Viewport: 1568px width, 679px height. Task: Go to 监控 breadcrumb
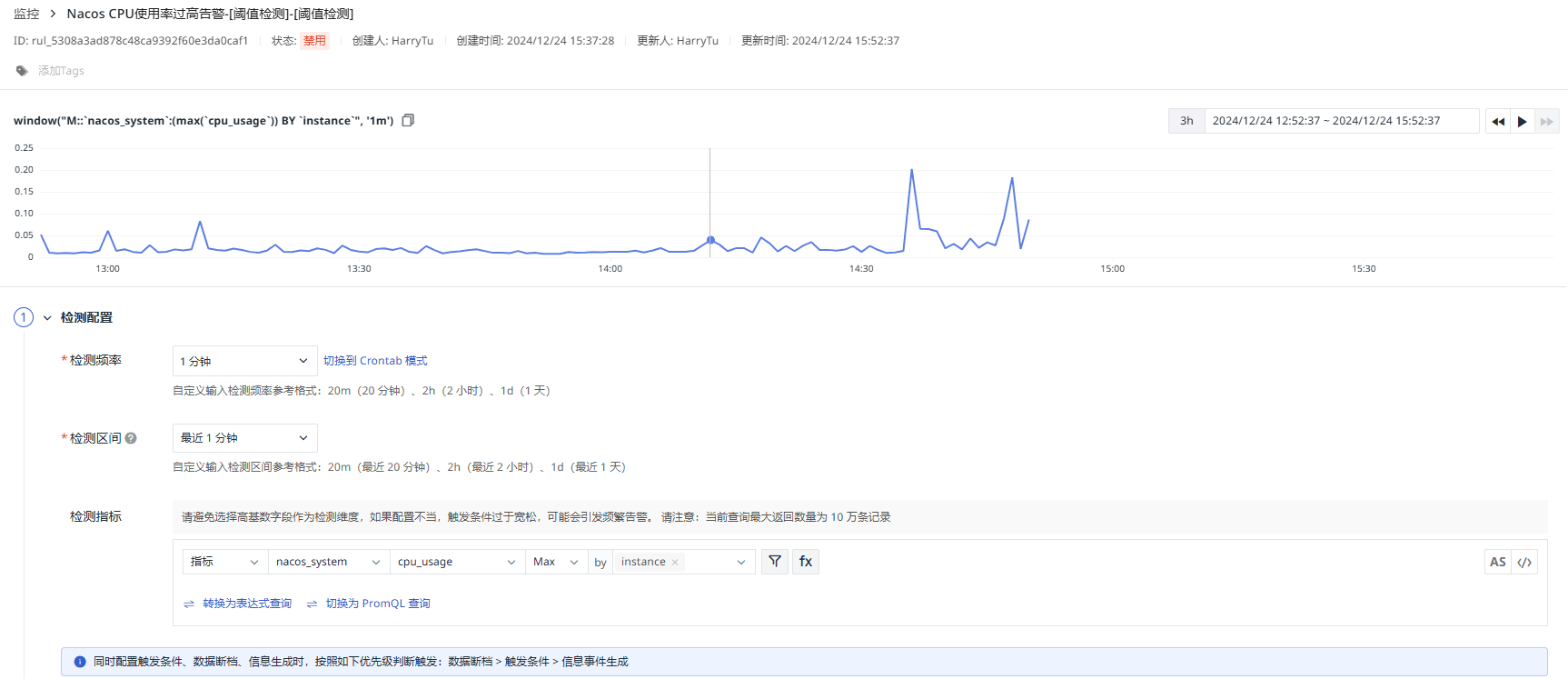26,14
